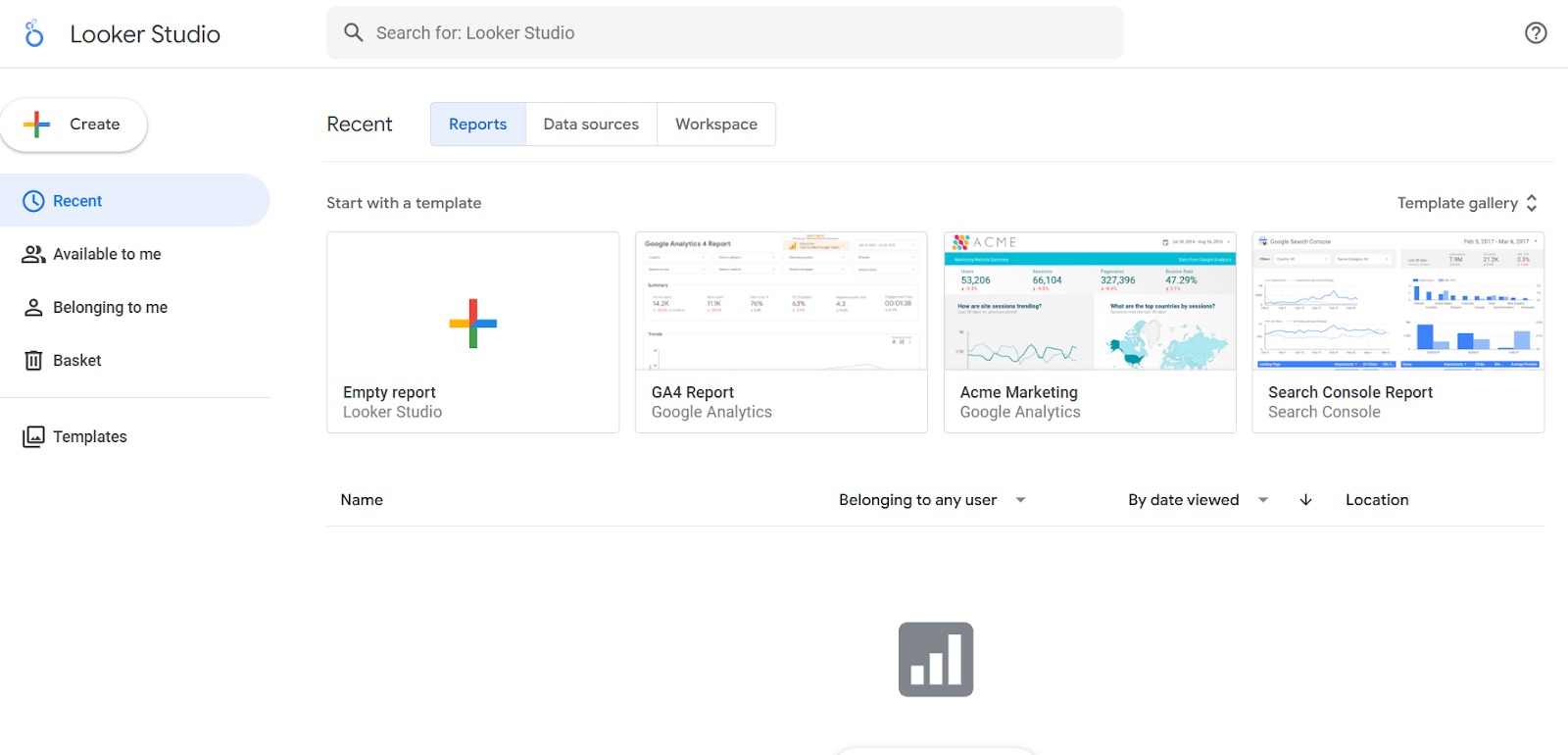The image size is (1568, 755).
Task: Click the Search Console subtitle text
Action: (1324, 413)
